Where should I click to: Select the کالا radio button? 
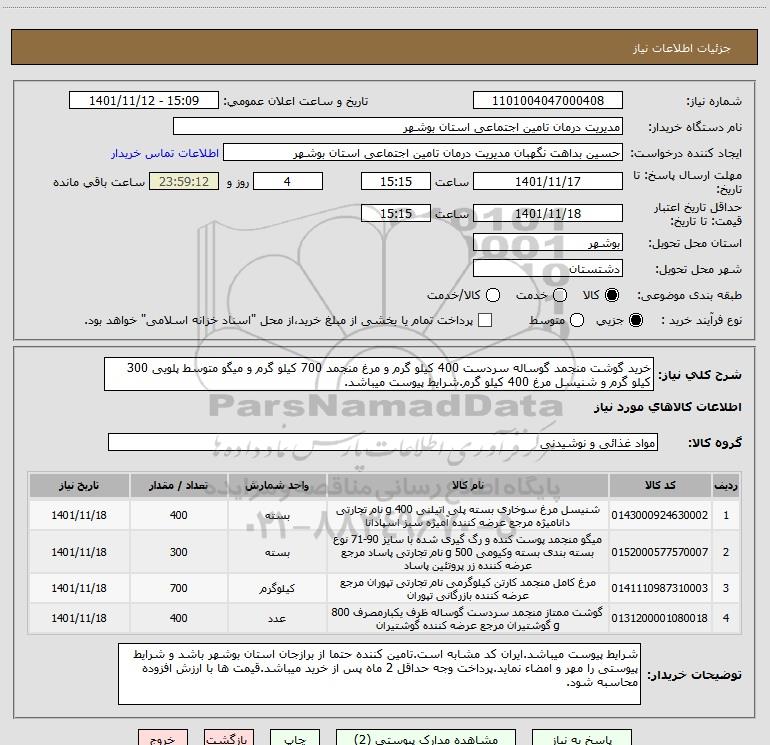coord(612,295)
